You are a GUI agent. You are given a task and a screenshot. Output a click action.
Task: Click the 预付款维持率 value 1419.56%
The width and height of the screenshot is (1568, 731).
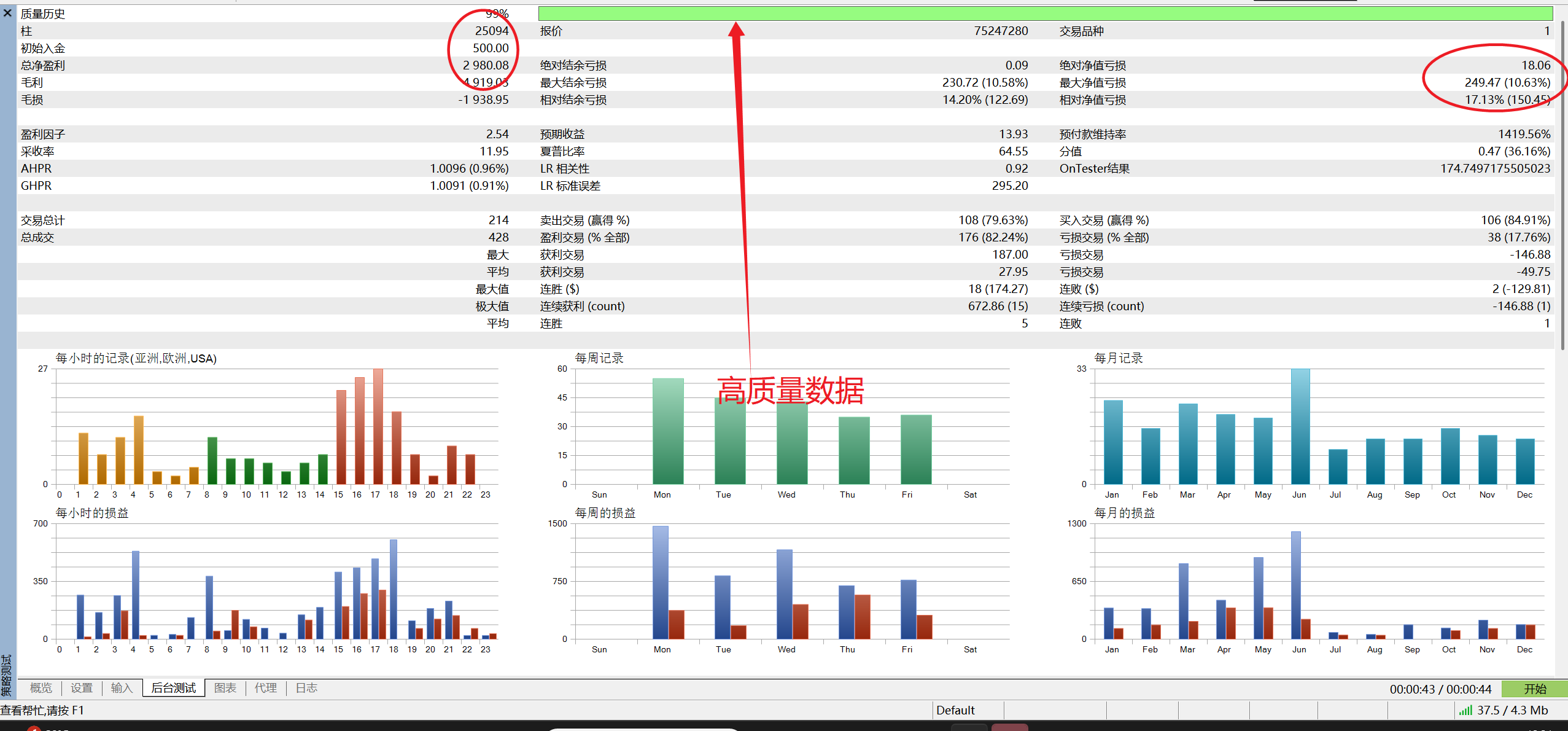click(1524, 134)
